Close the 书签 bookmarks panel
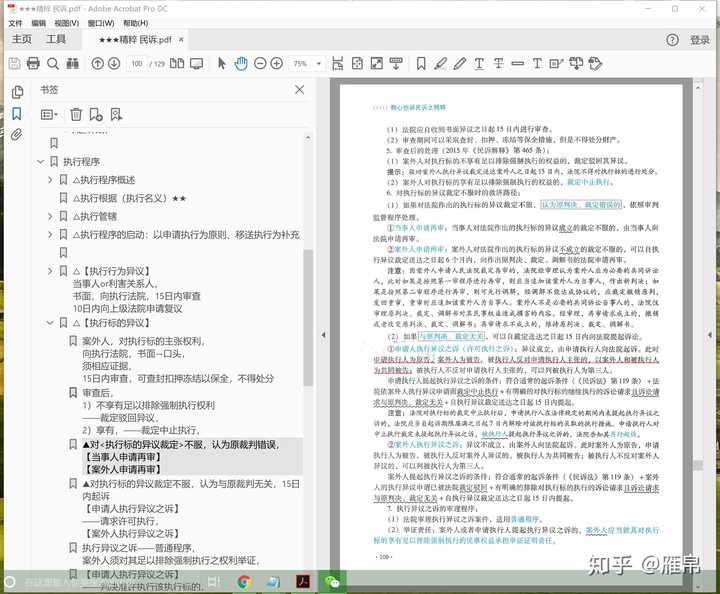The height and width of the screenshot is (594, 720). pyautogui.click(x=299, y=90)
